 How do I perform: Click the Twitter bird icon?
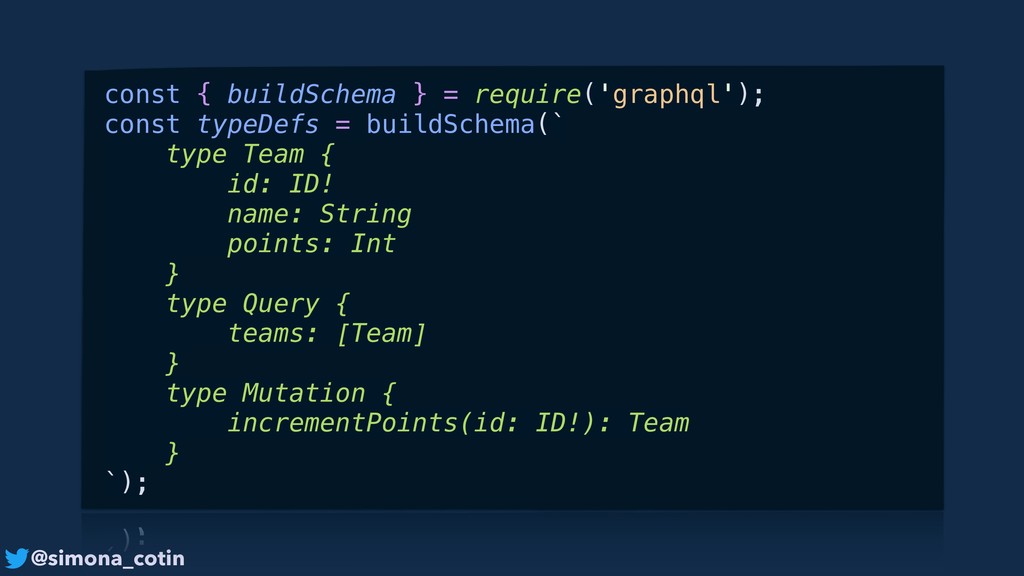tap(16, 558)
